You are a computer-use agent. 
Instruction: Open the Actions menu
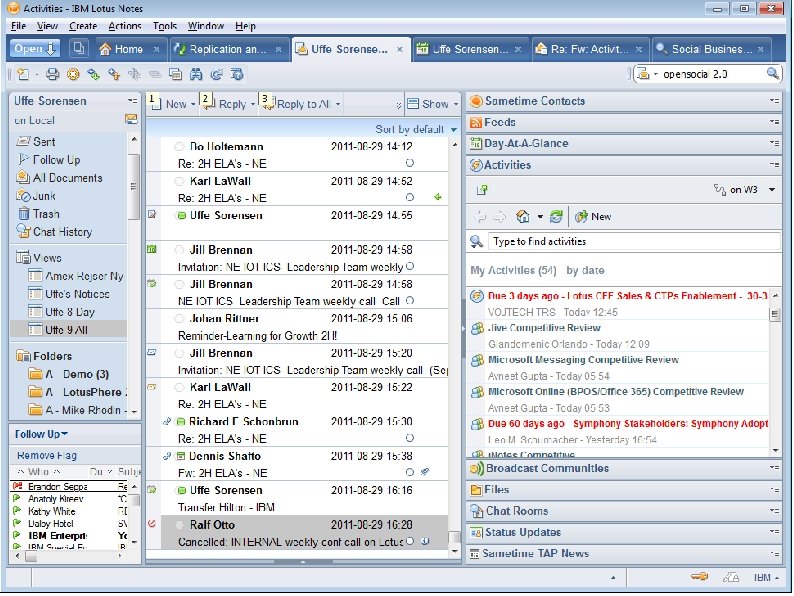[x=125, y=26]
